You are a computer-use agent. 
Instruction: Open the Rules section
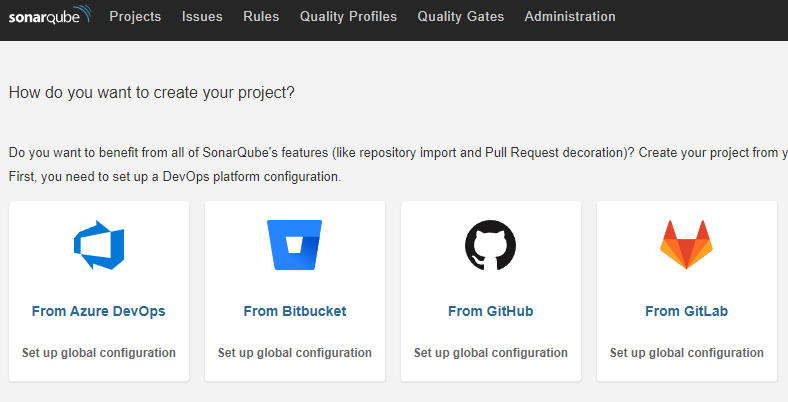point(261,17)
